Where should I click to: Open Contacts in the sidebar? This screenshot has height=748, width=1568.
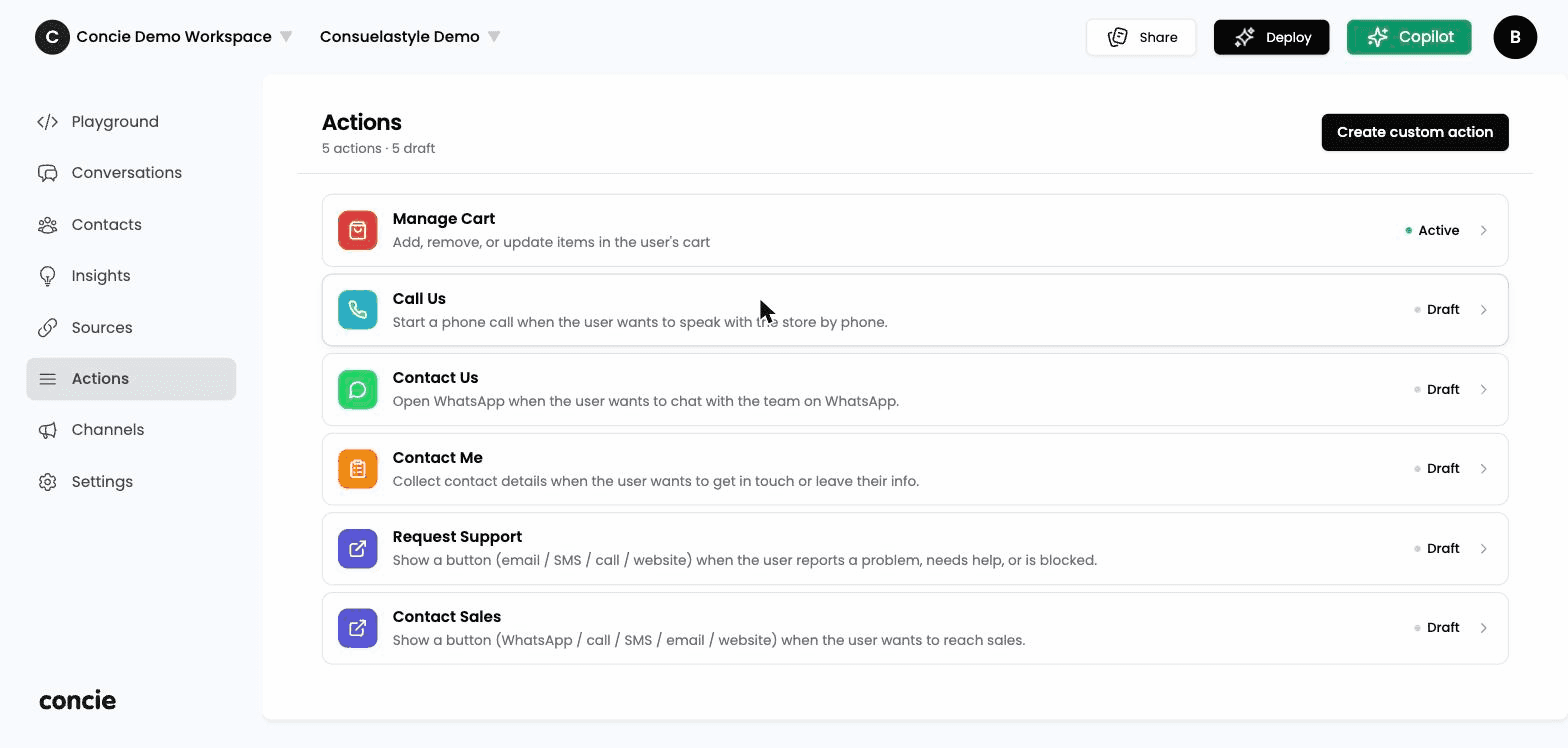click(x=131, y=225)
